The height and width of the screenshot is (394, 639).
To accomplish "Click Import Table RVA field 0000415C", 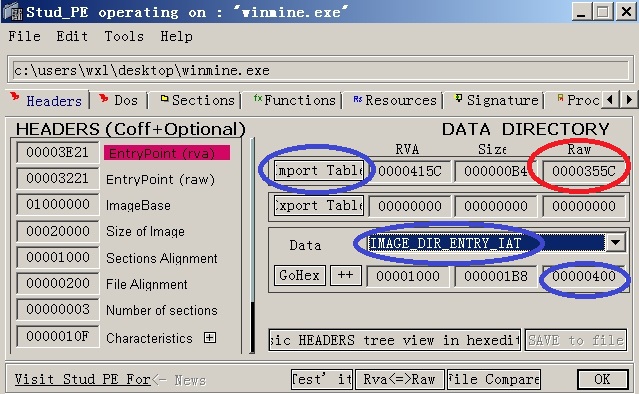I will (x=410, y=171).
